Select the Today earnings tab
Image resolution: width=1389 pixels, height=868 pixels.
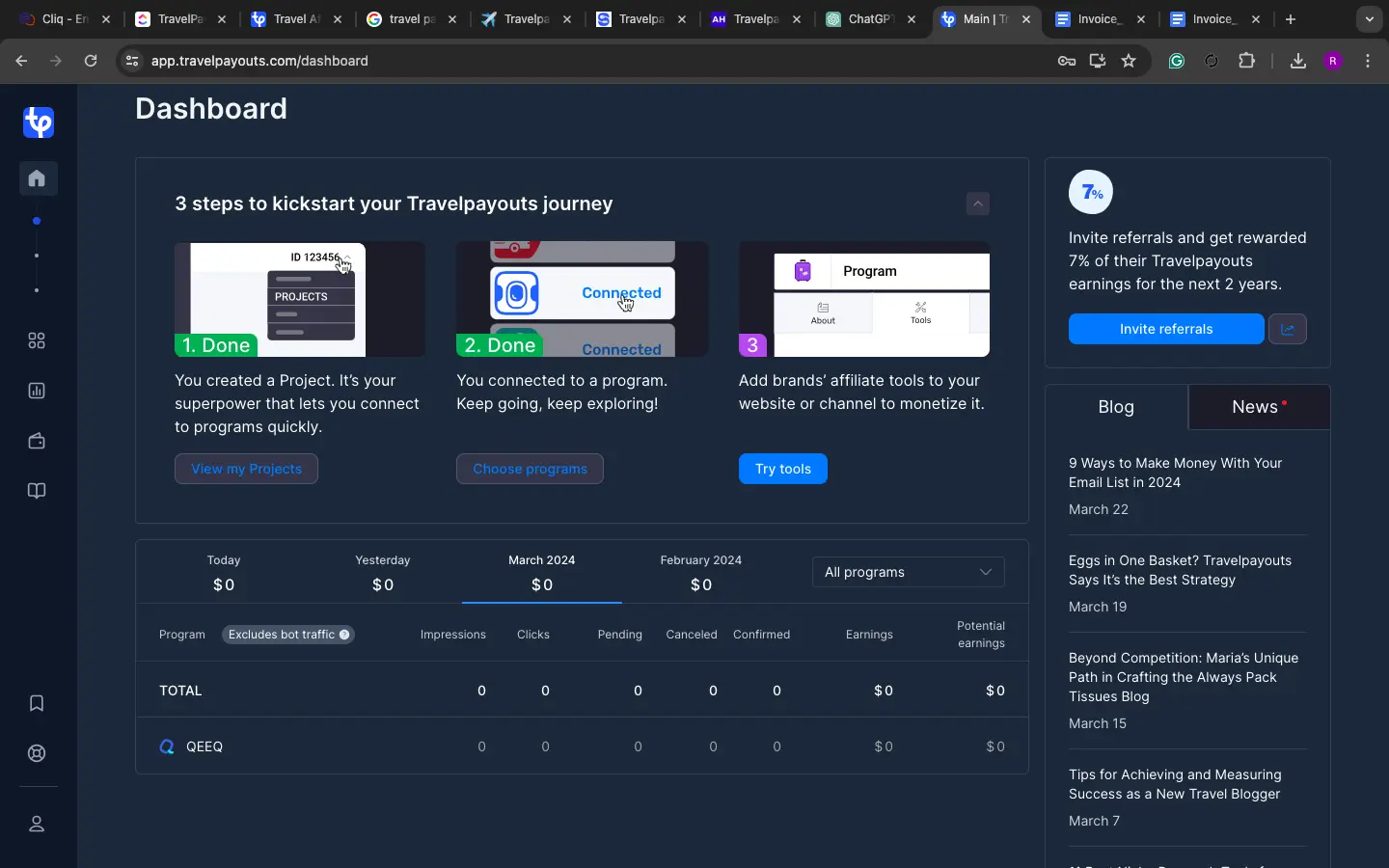(x=224, y=573)
